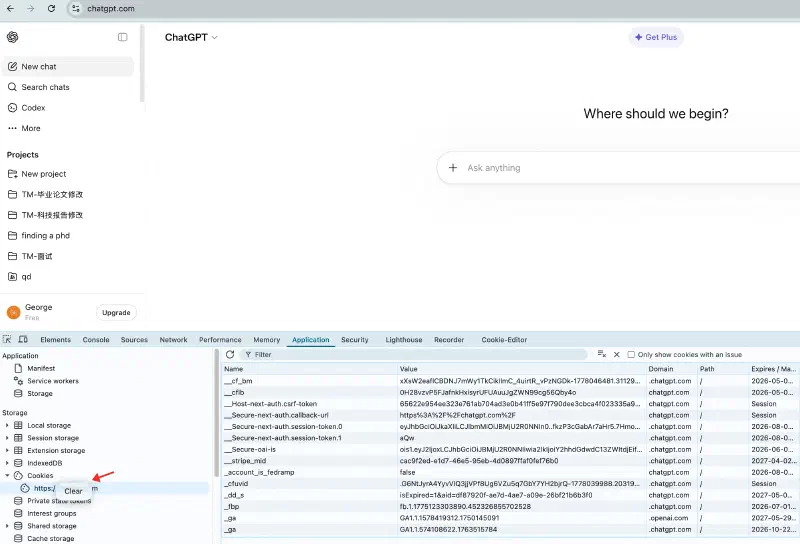This screenshot has width=800, height=544.
Task: Switch to the Elements tab
Action: tap(56, 340)
